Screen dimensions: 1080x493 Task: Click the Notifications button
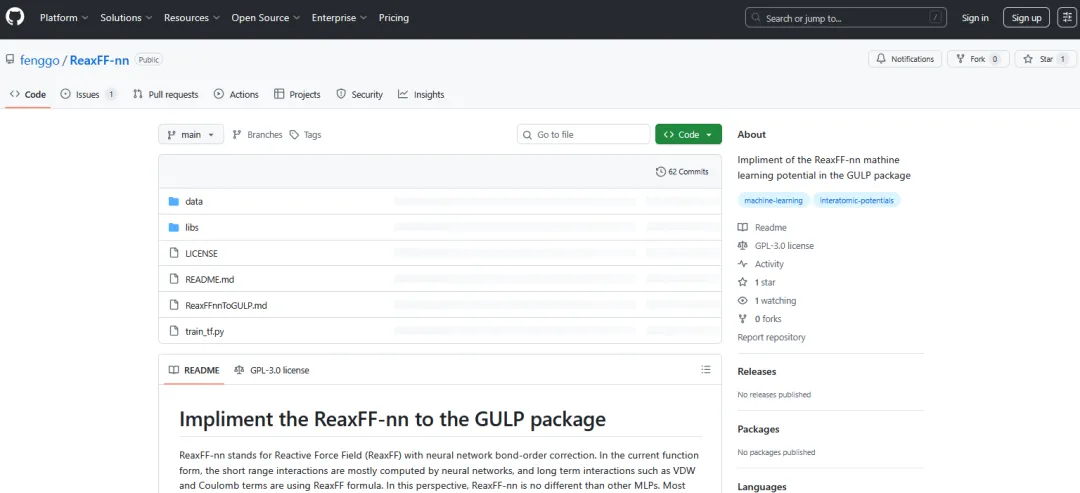point(905,59)
